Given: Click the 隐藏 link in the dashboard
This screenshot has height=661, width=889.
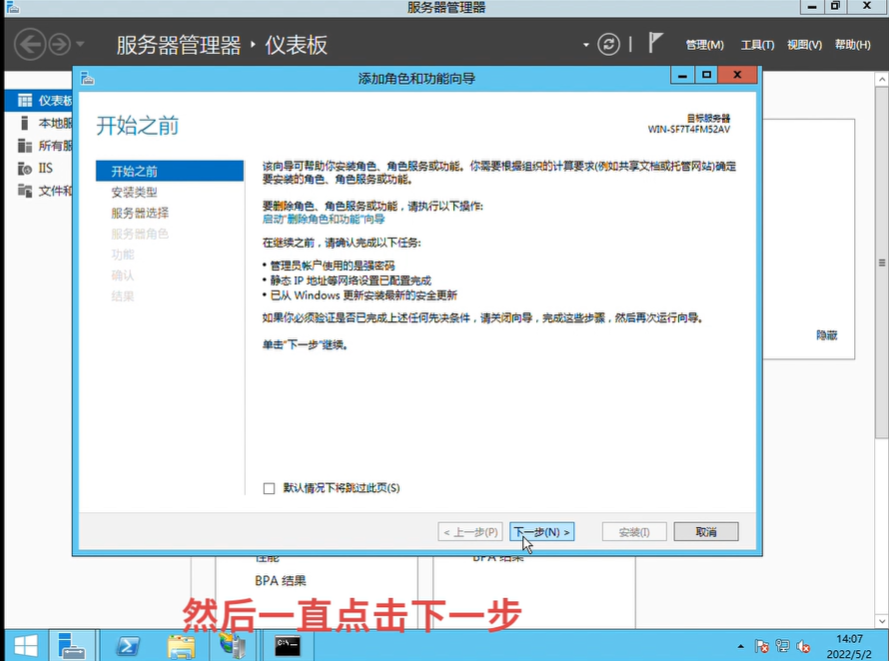Looking at the screenshot, I should pyautogui.click(x=827, y=335).
